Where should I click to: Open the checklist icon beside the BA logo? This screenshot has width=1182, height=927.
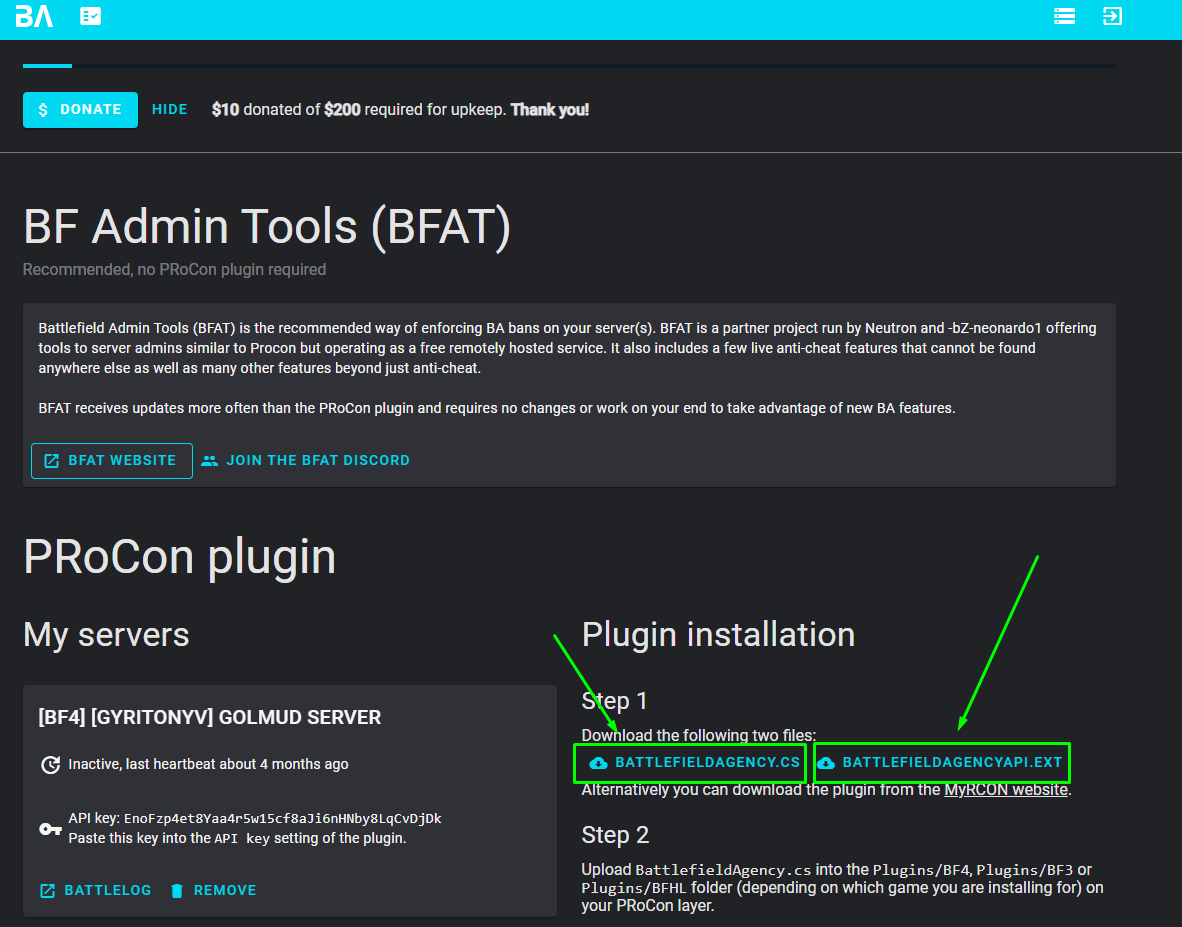coord(91,17)
